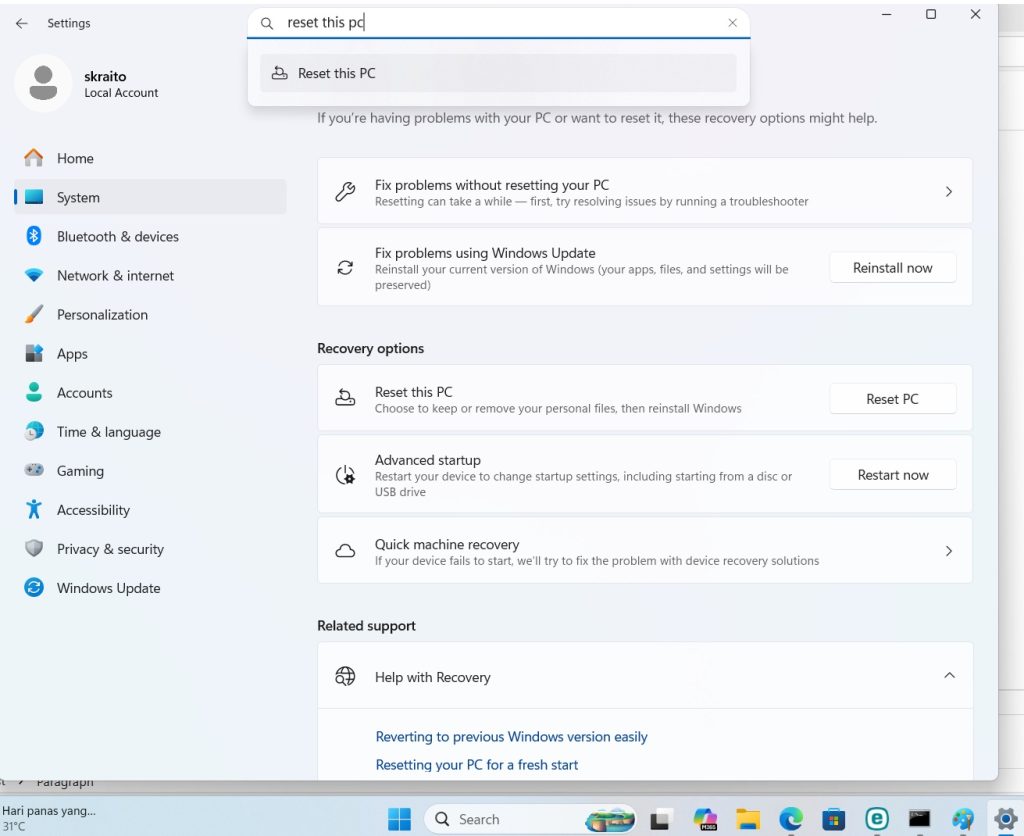This screenshot has width=1024, height=836.
Task: Open ESET security app on the taskbar
Action: click(876, 819)
